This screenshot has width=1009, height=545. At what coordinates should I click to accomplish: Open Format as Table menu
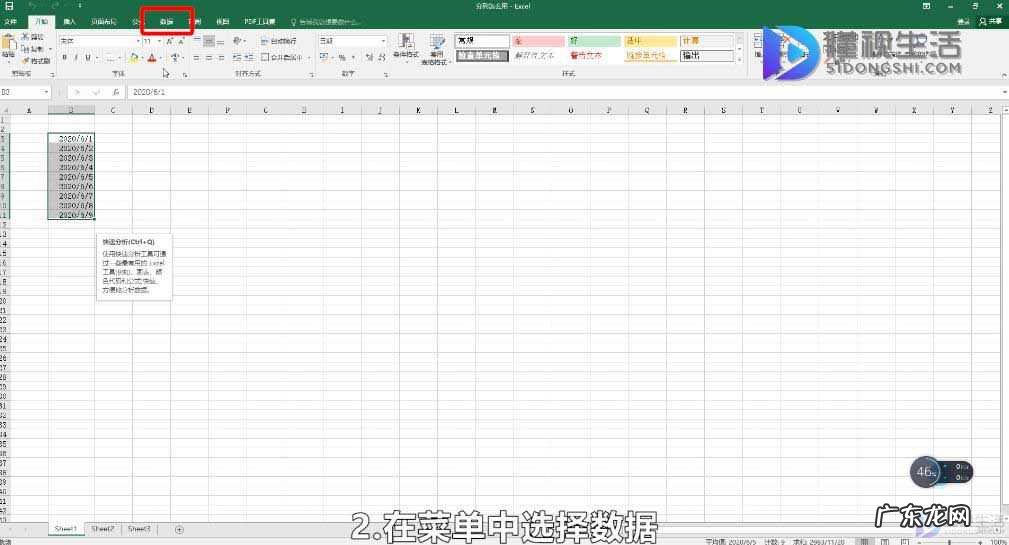(437, 49)
